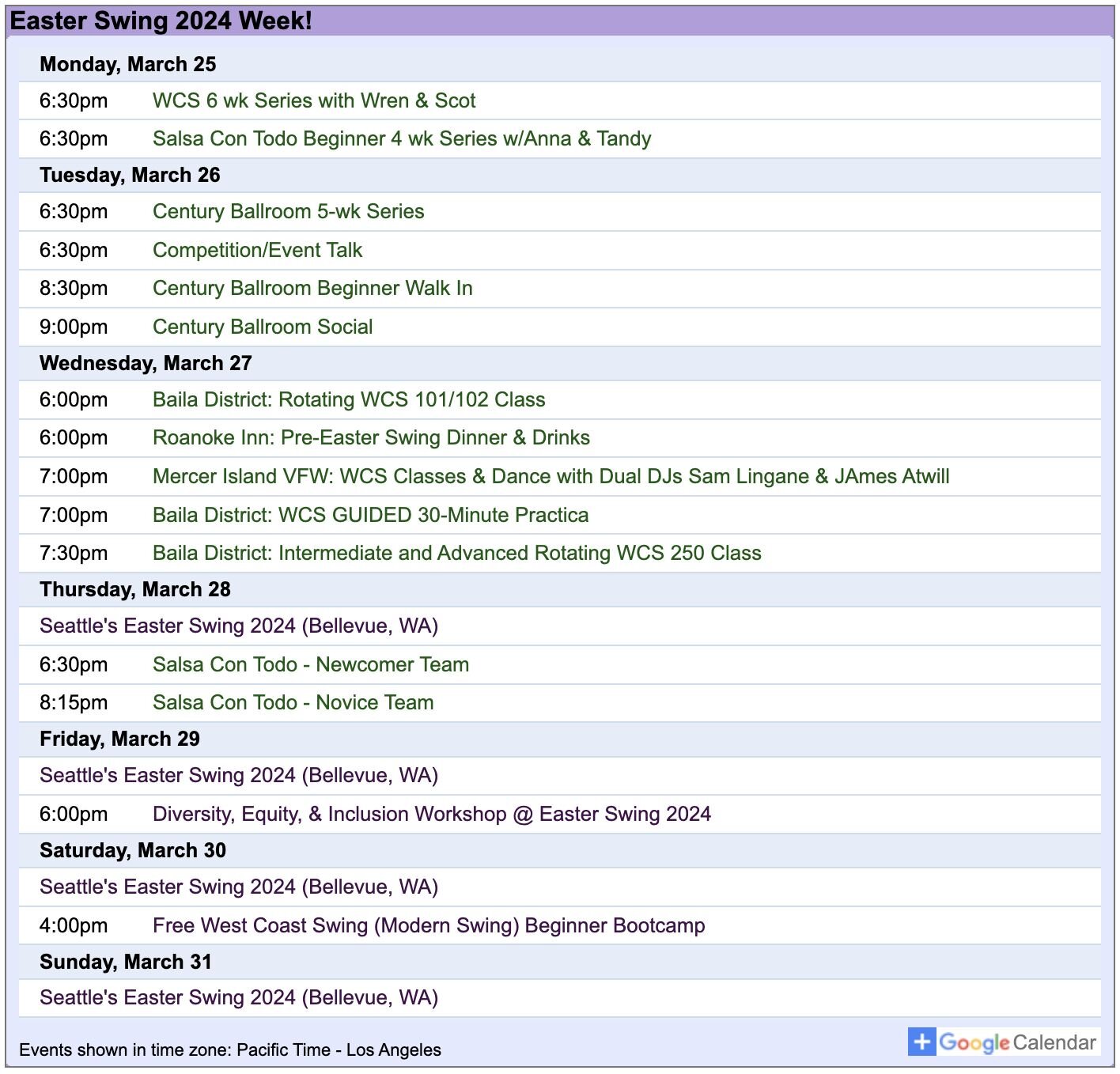Open Intermediate and Advanced Rotating WCS 250 Class
This screenshot has width=1120, height=1074.
(x=457, y=553)
